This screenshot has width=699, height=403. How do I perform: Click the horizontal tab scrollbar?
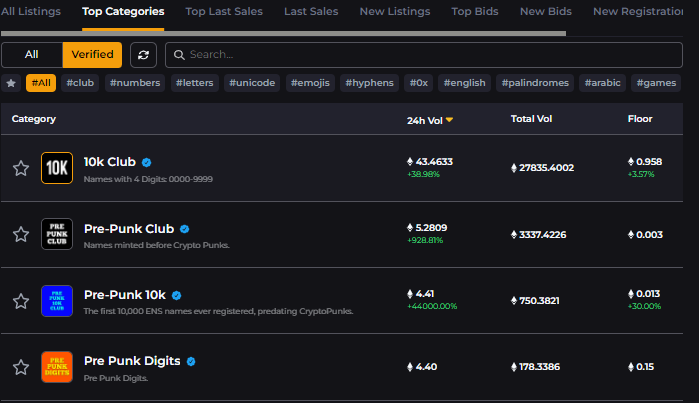(284, 33)
